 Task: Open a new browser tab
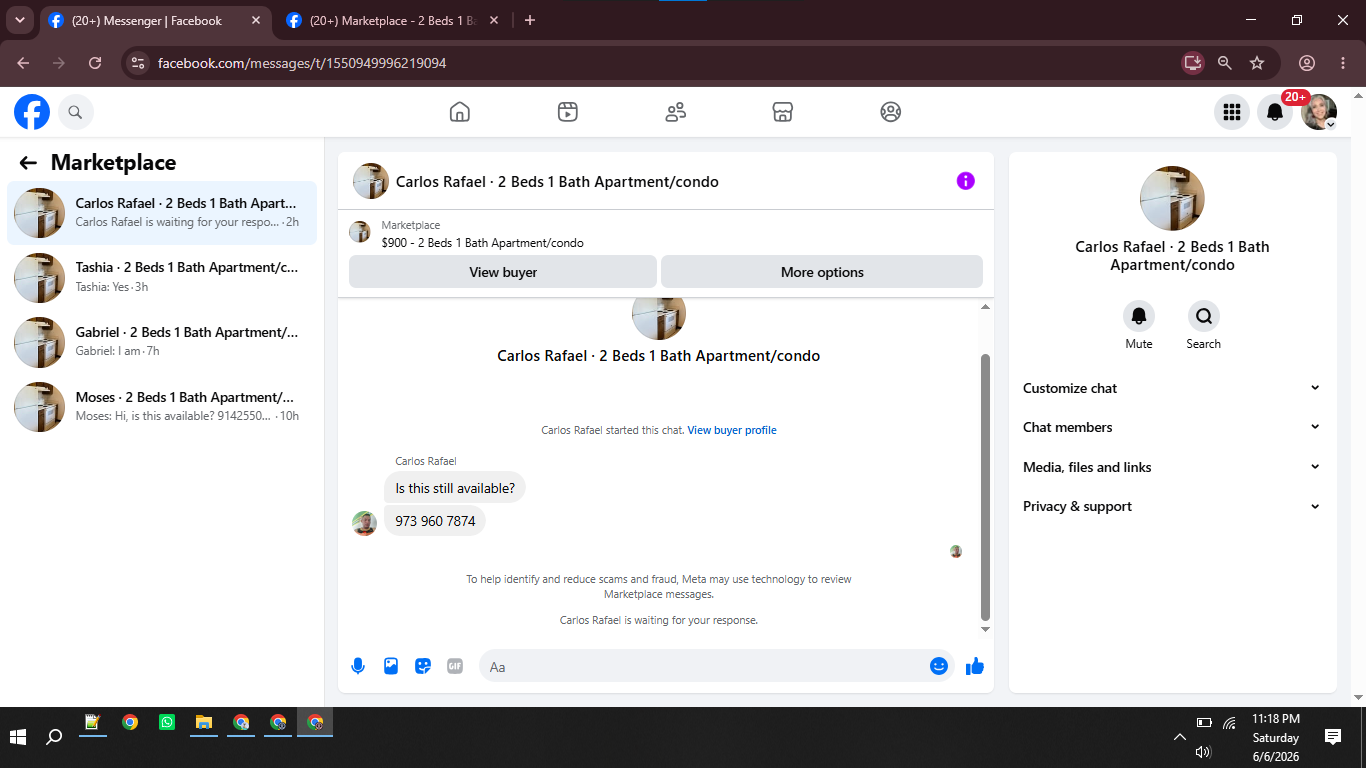point(530,20)
